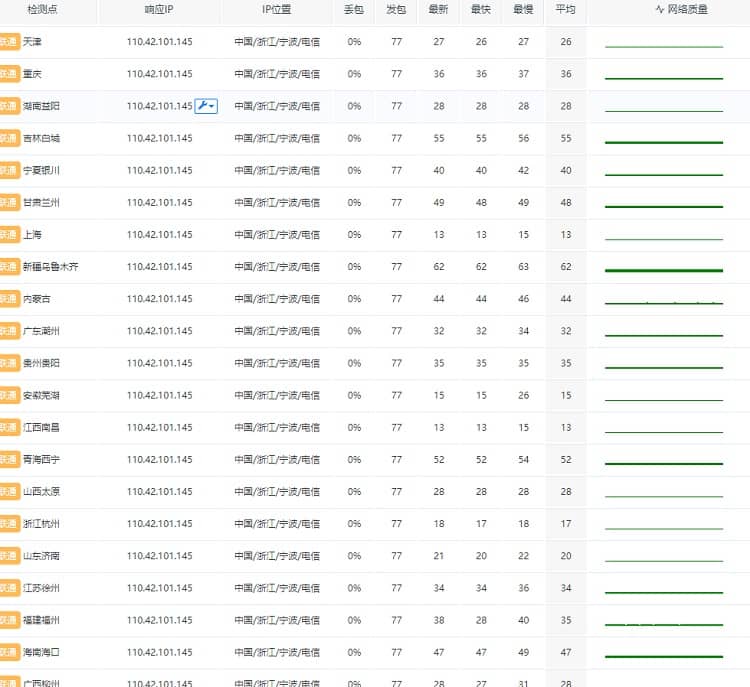
Task: View the 海南海口 network quality sparkline
Action: click(664, 656)
